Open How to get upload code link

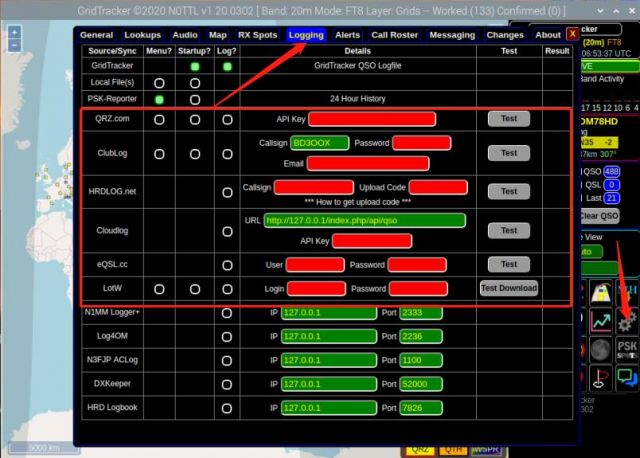358,202
